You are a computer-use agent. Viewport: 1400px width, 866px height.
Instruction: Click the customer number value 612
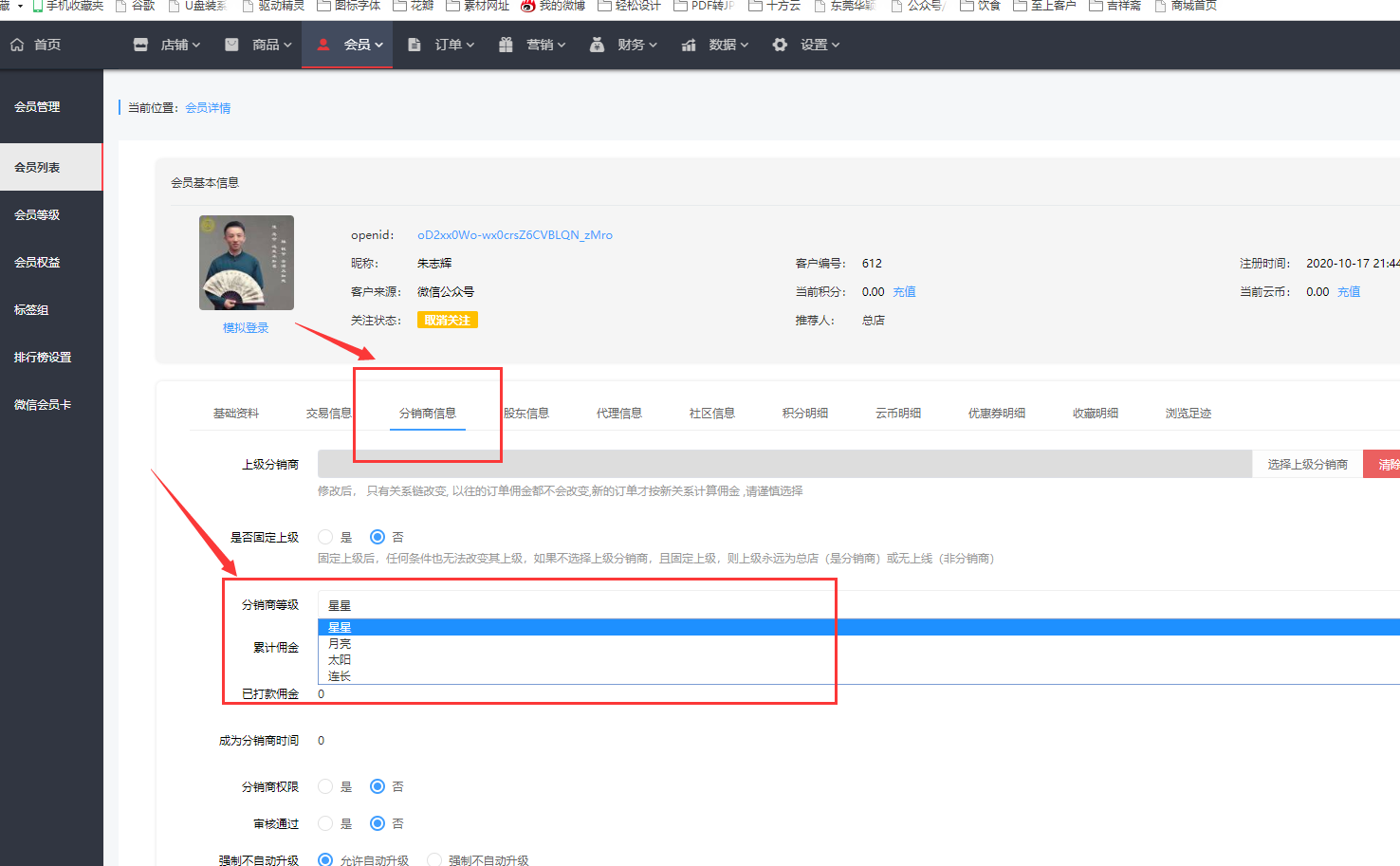872,263
